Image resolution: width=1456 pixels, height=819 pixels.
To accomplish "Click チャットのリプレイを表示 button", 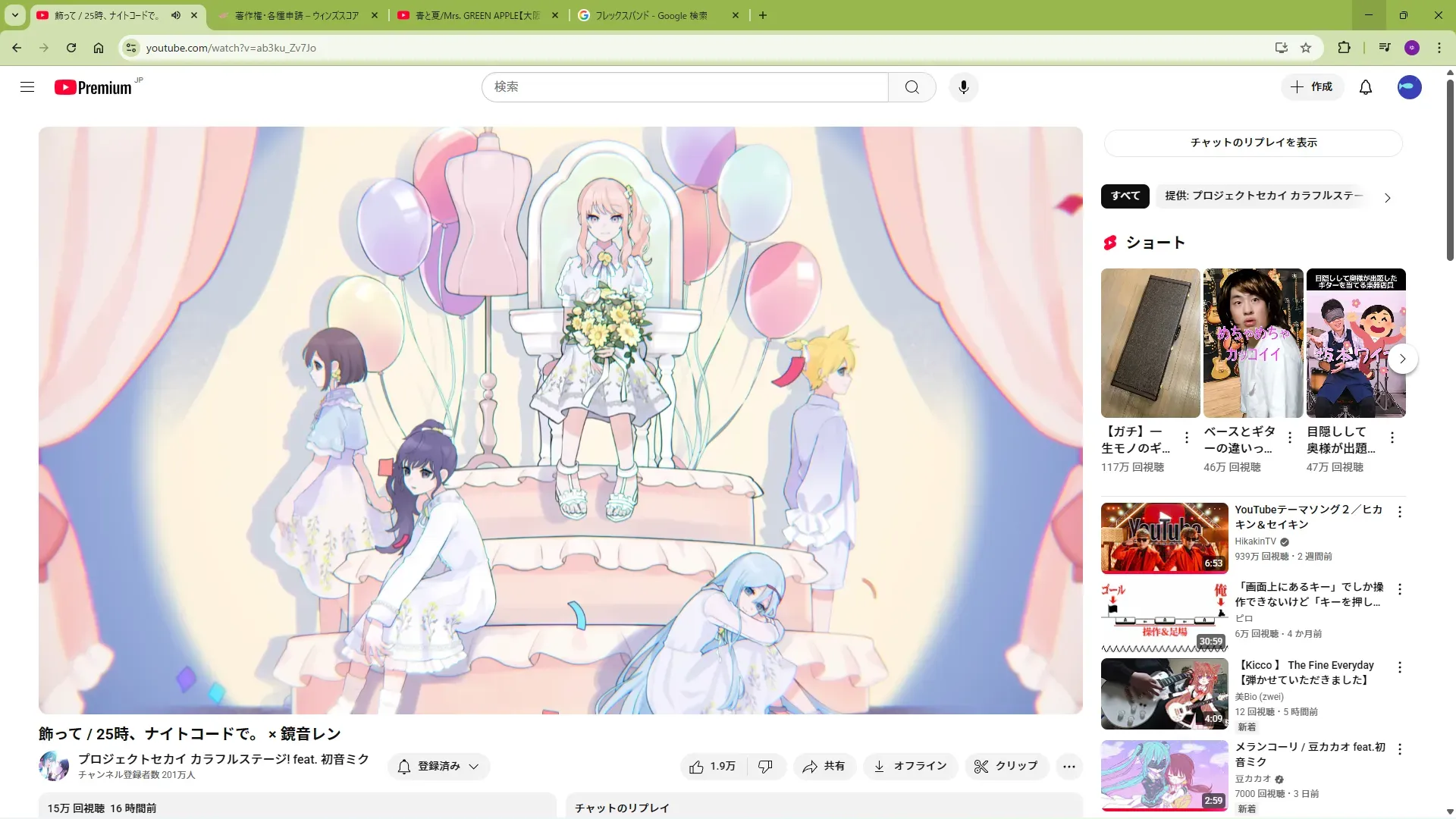I will (x=1253, y=143).
